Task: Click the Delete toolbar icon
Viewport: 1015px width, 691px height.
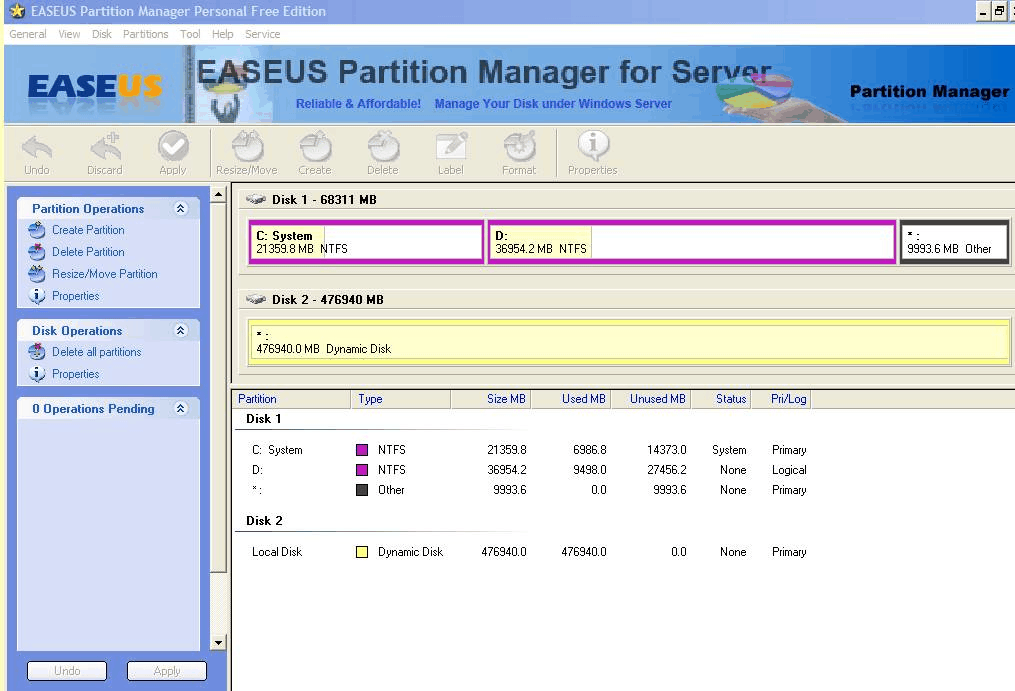Action: pyautogui.click(x=383, y=146)
